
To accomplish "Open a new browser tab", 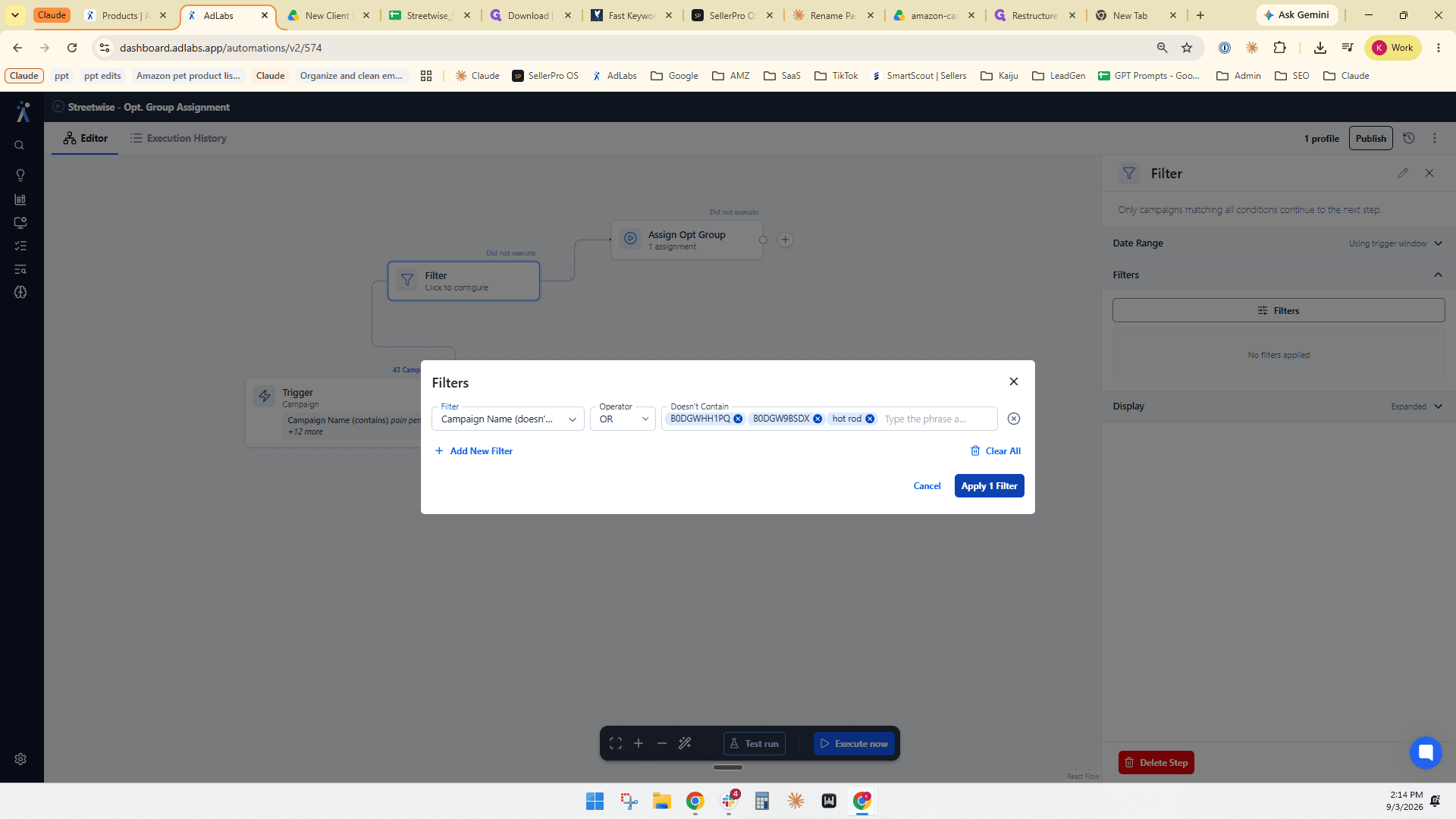I will (1200, 15).
